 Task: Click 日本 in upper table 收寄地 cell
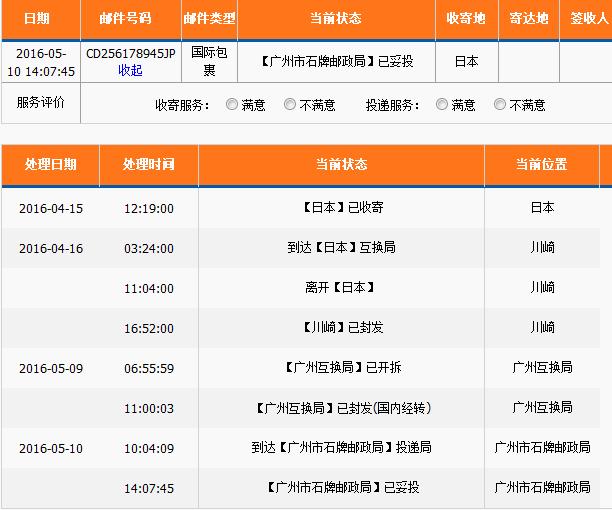click(466, 61)
